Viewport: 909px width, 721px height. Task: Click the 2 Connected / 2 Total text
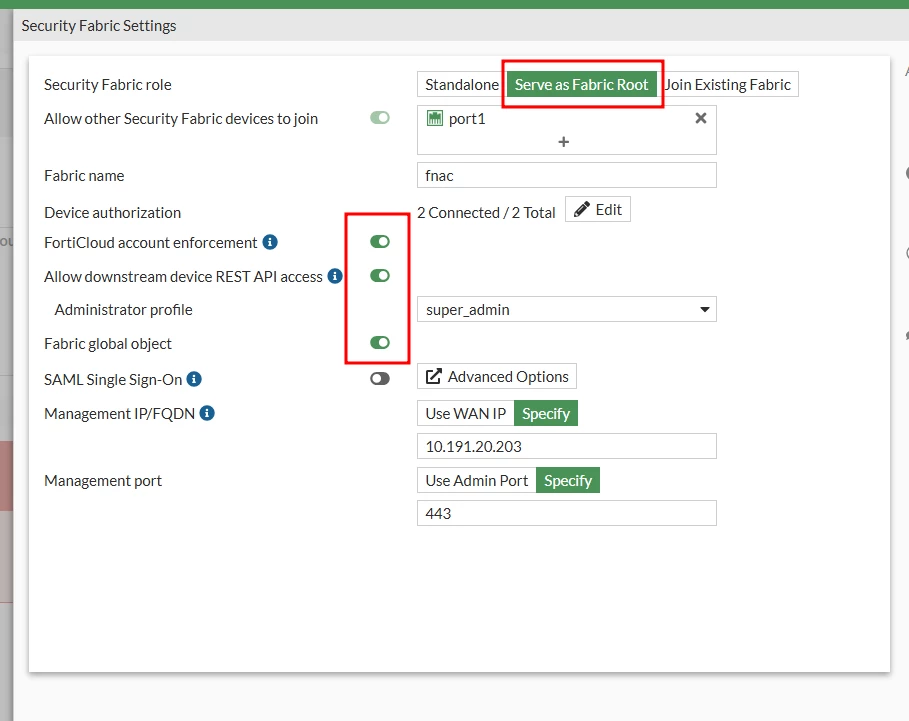click(486, 213)
